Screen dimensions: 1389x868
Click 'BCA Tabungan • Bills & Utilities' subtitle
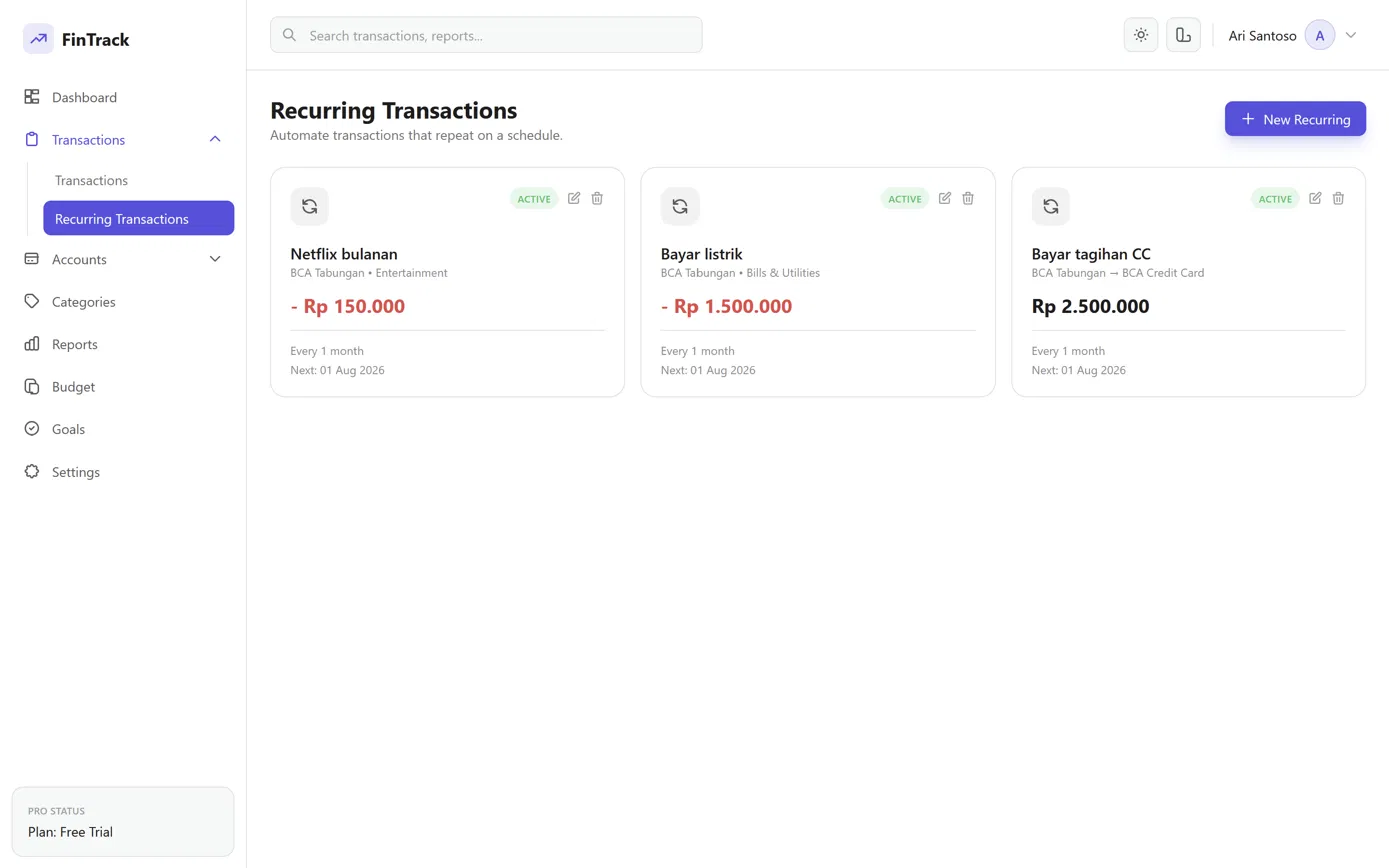click(x=741, y=273)
